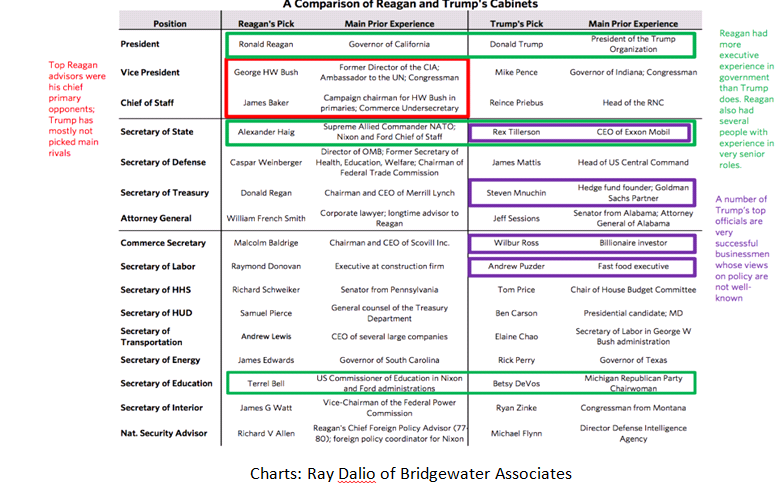Select the 'Tom Price' cell
The image size is (784, 483).
pyautogui.click(x=516, y=290)
